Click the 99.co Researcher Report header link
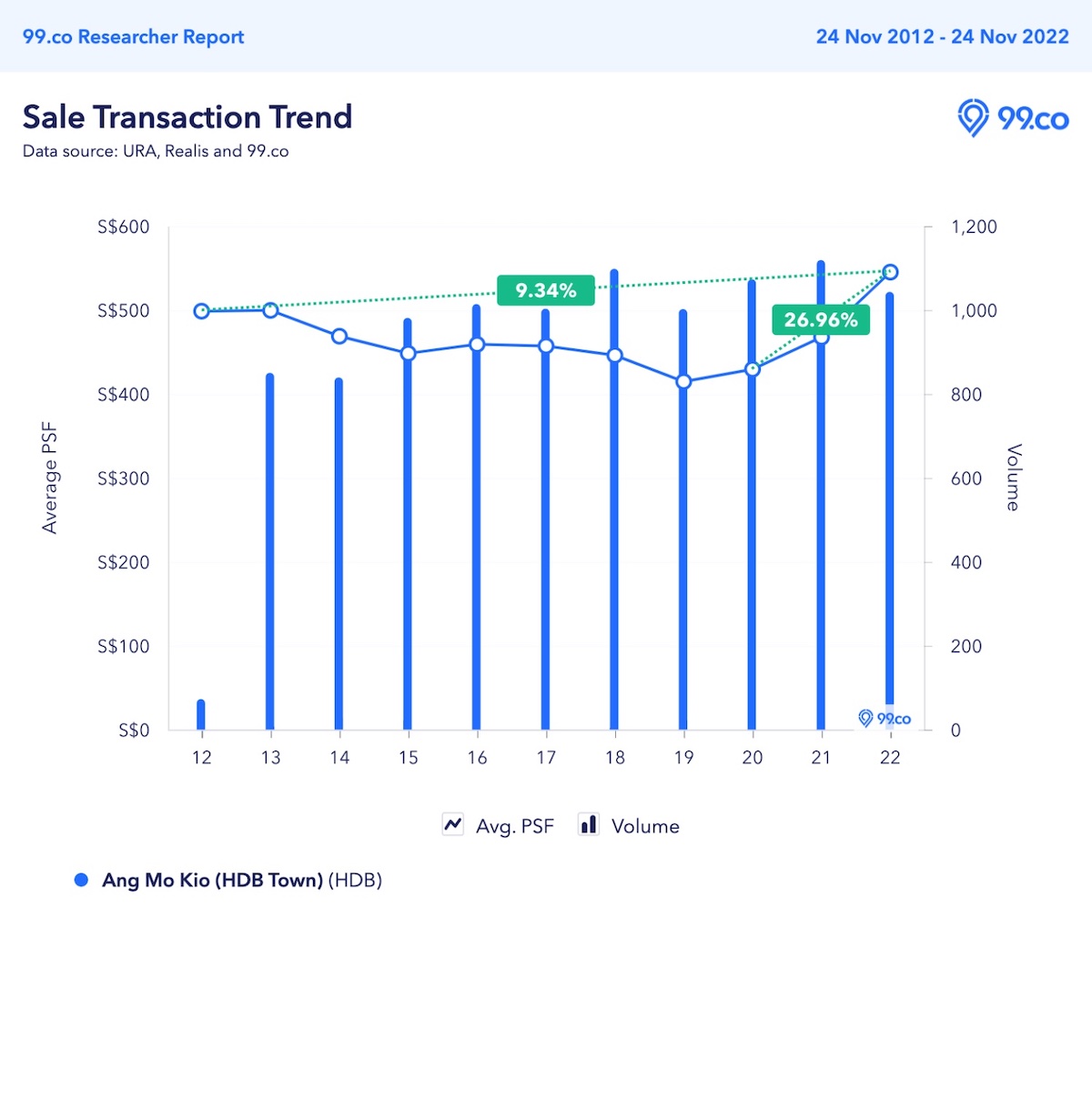This screenshot has width=1092, height=1119. tap(134, 36)
